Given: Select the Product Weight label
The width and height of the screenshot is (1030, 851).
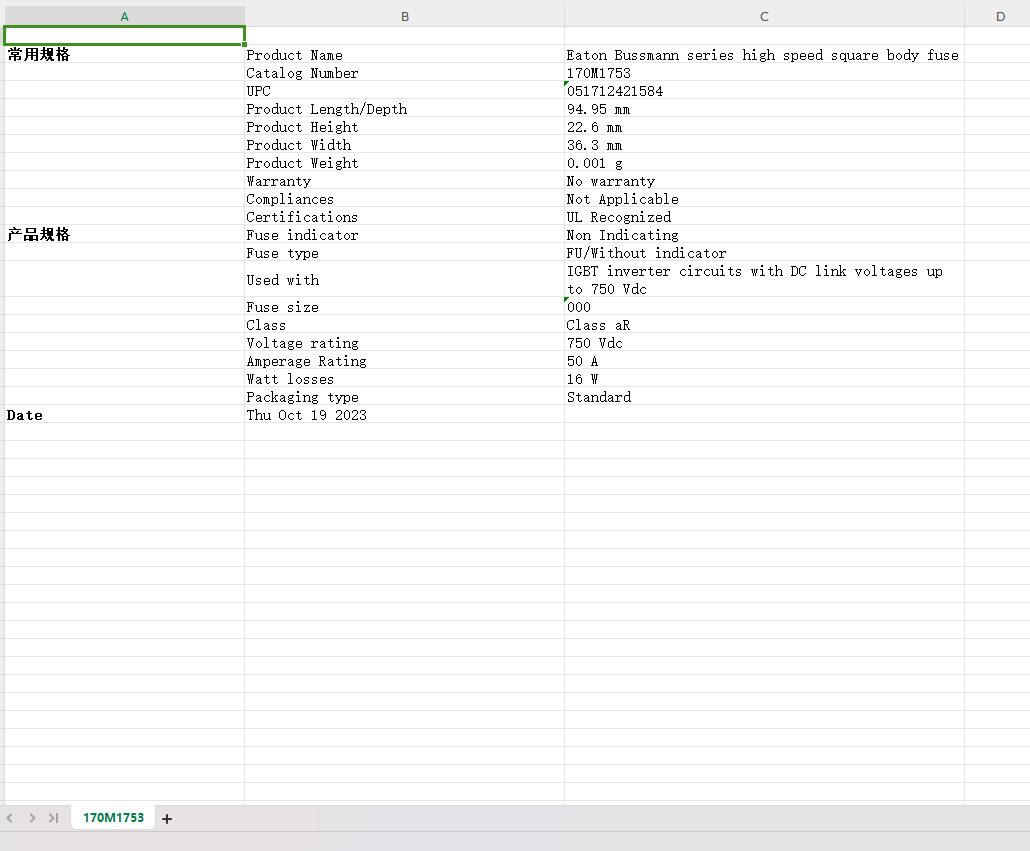Looking at the screenshot, I should coord(404,163).
